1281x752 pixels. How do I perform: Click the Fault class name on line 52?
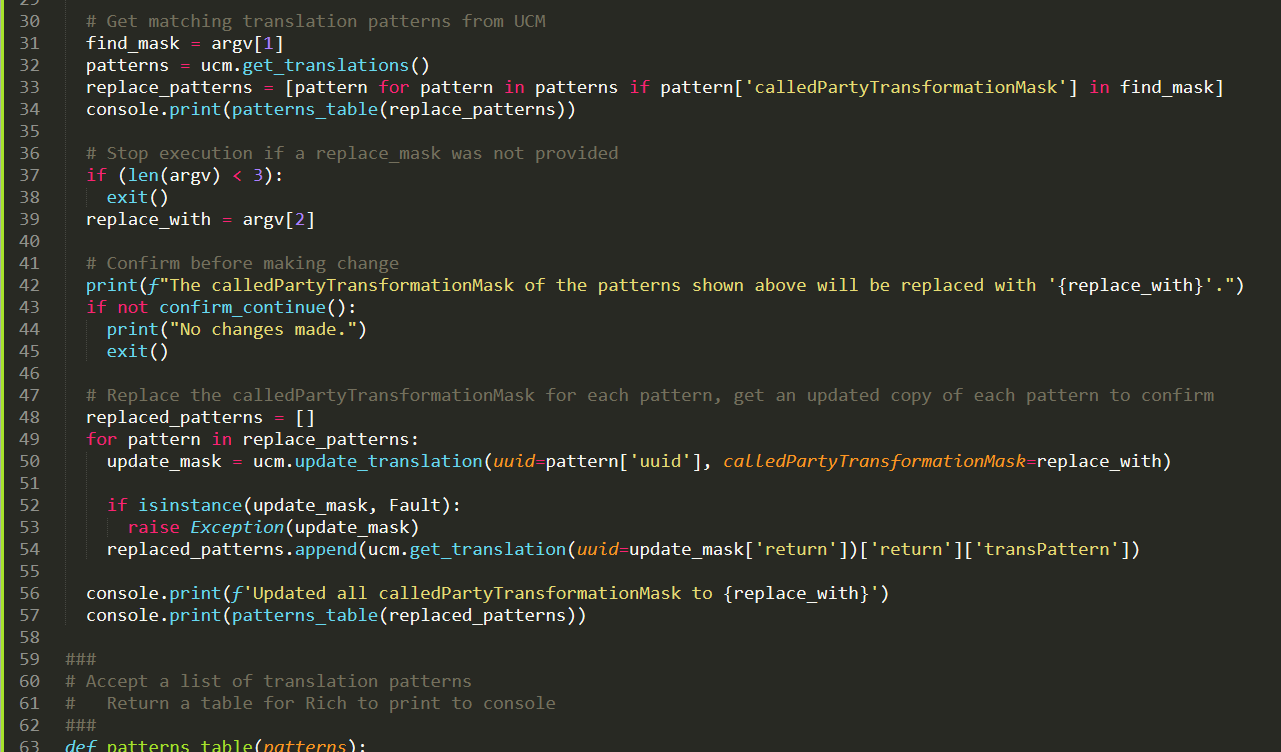[414, 505]
